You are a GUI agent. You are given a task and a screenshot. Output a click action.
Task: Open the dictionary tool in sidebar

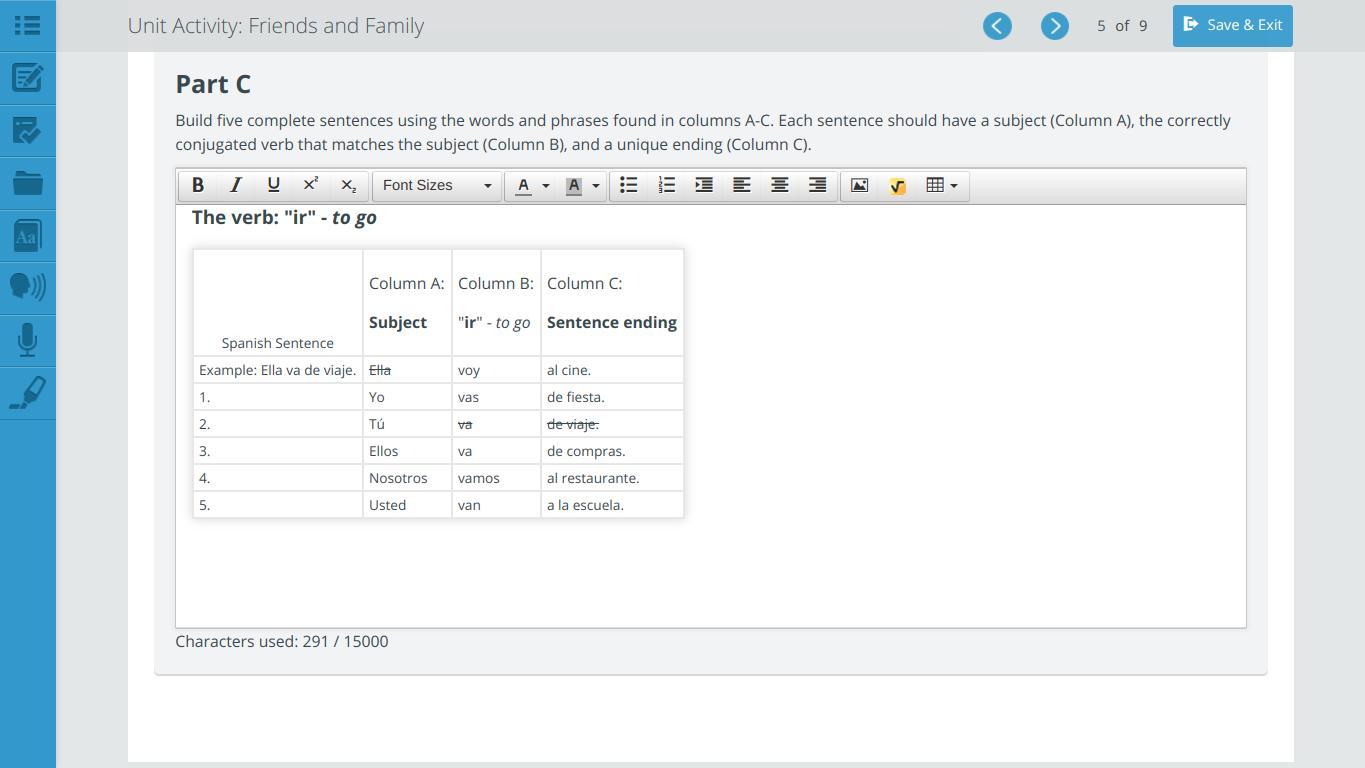point(27,237)
